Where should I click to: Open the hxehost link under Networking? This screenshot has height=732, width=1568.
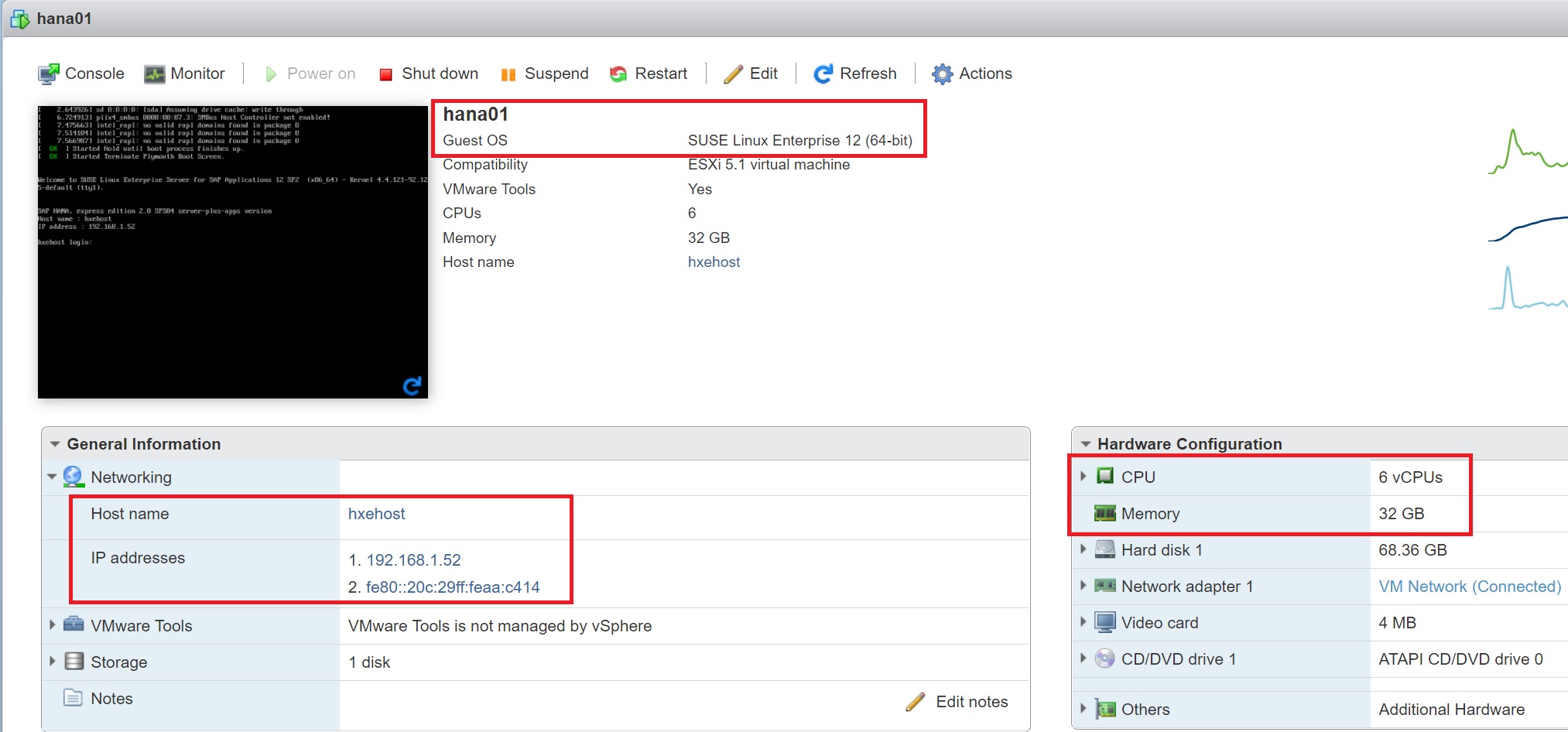pyautogui.click(x=376, y=514)
